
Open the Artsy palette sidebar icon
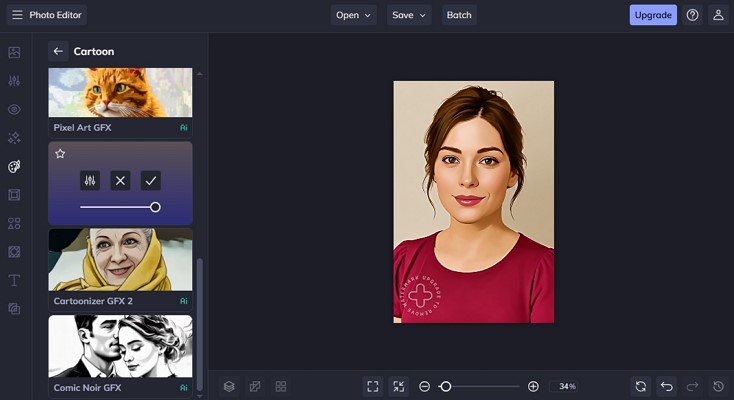pos(14,166)
